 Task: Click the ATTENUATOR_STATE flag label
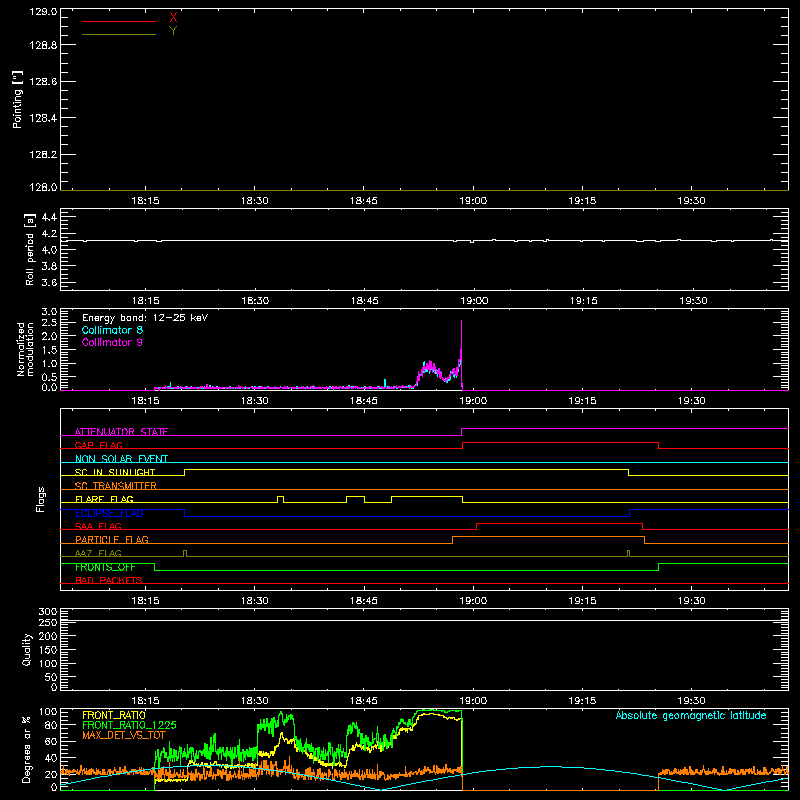click(121, 432)
